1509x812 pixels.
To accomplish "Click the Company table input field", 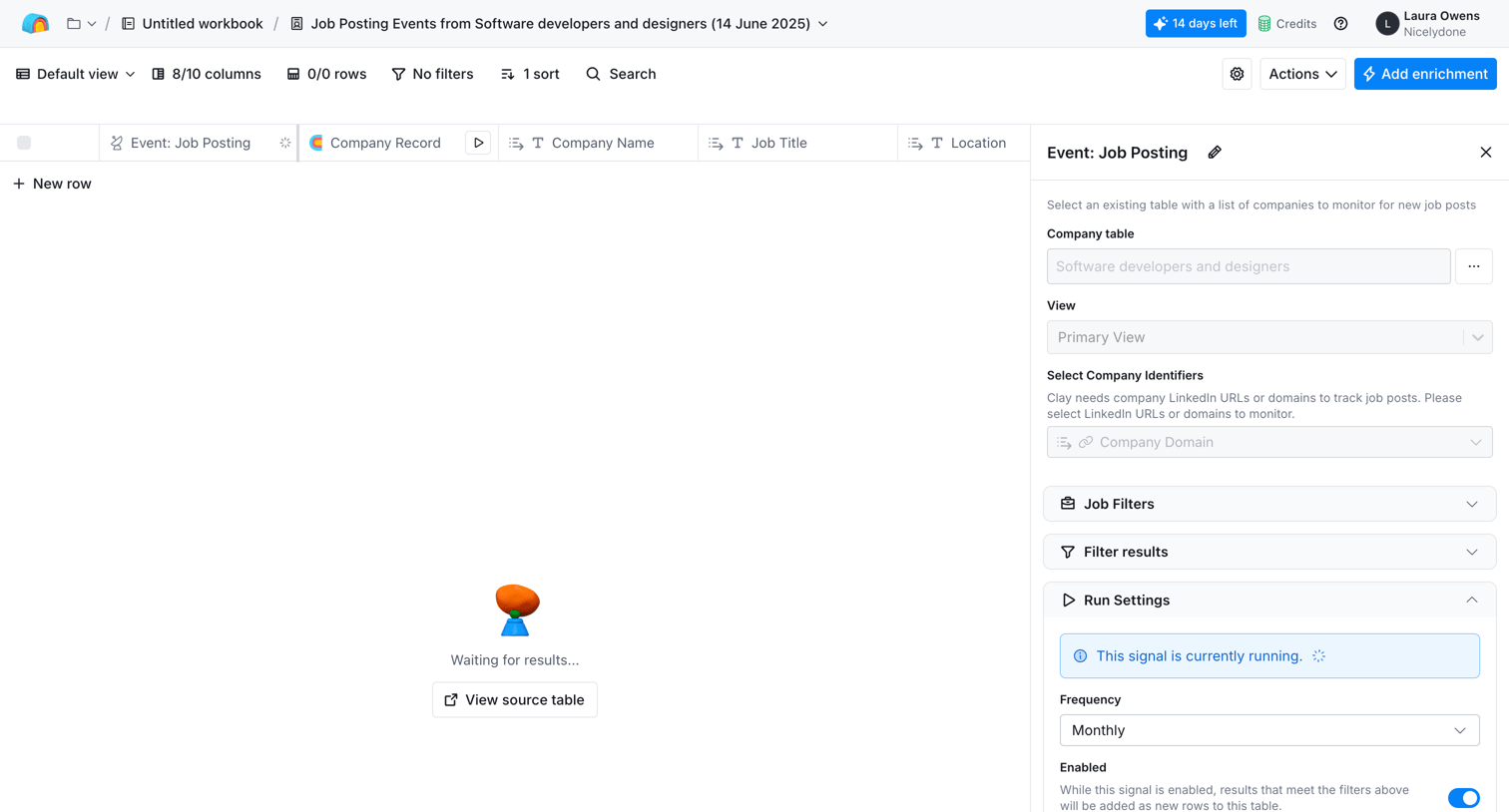I will coord(1248,266).
